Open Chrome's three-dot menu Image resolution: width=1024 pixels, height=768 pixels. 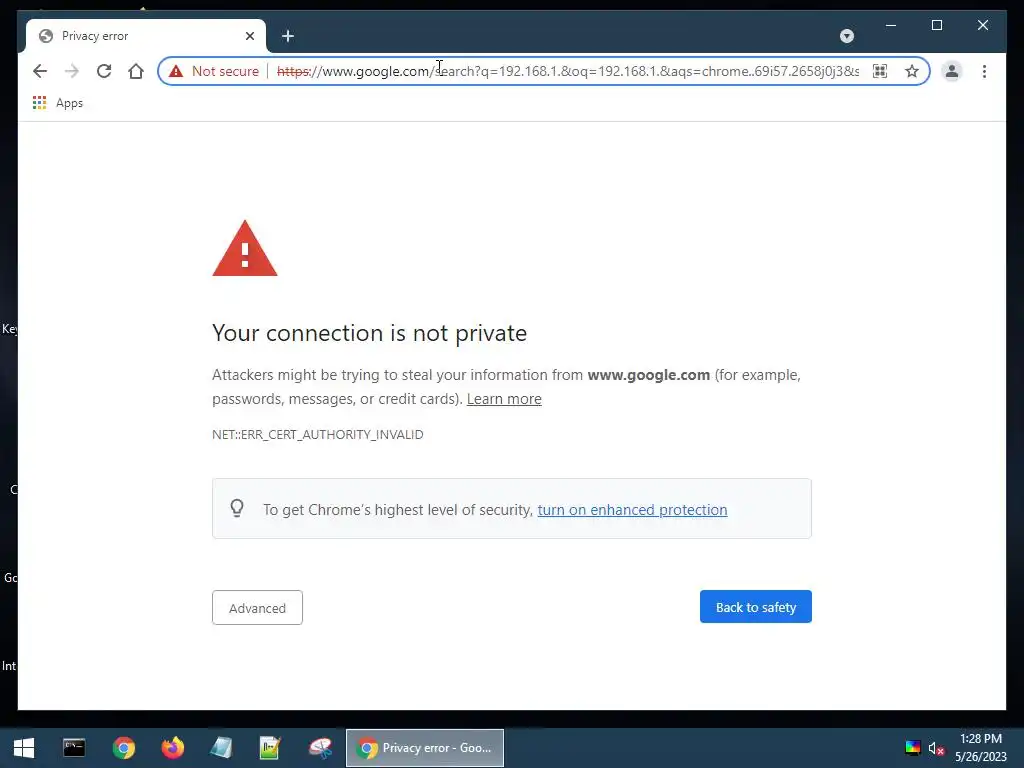[x=984, y=71]
